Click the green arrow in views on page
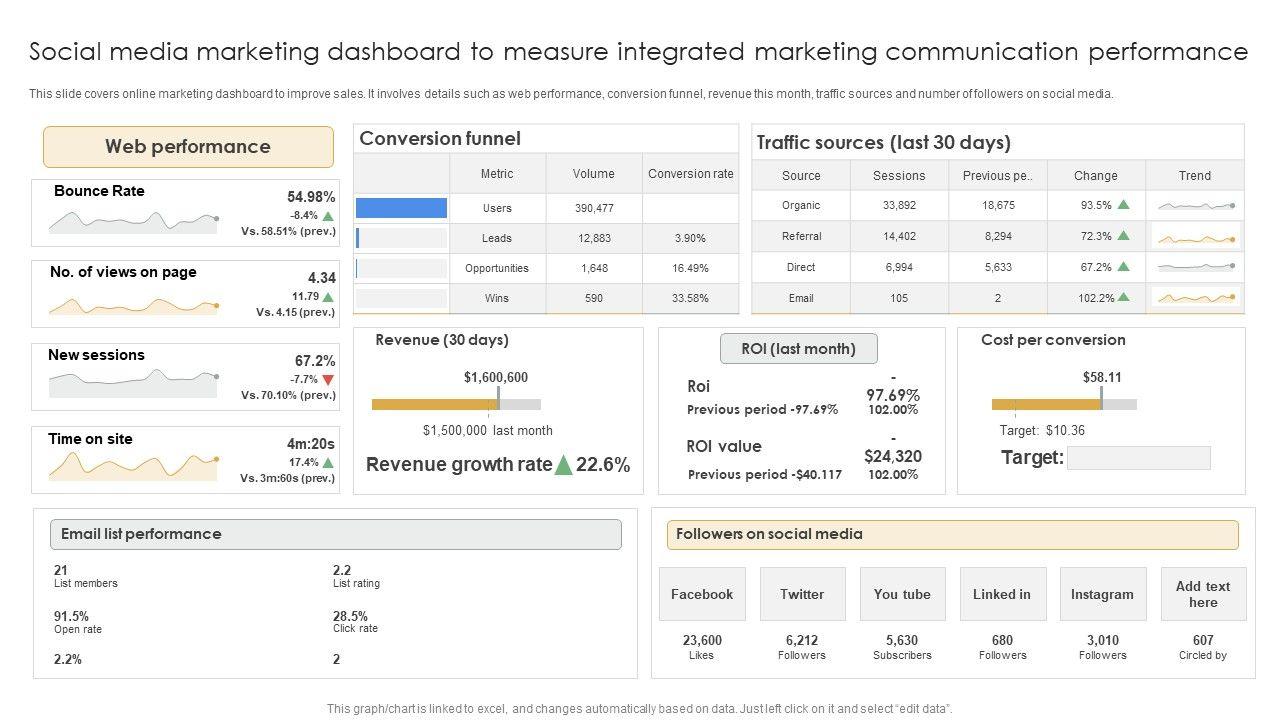 tap(328, 297)
